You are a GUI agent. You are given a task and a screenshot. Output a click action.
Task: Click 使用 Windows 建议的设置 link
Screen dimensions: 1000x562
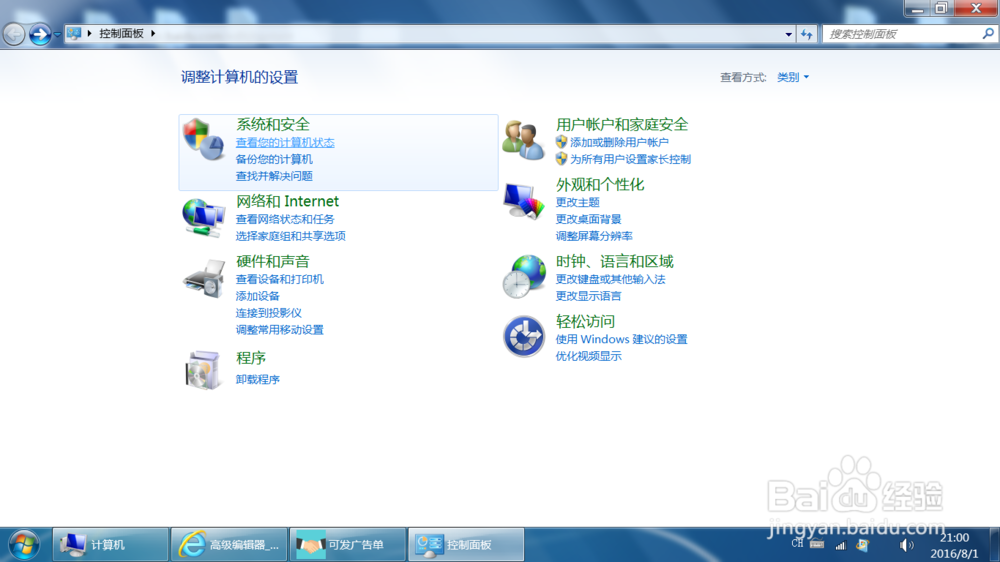point(621,339)
